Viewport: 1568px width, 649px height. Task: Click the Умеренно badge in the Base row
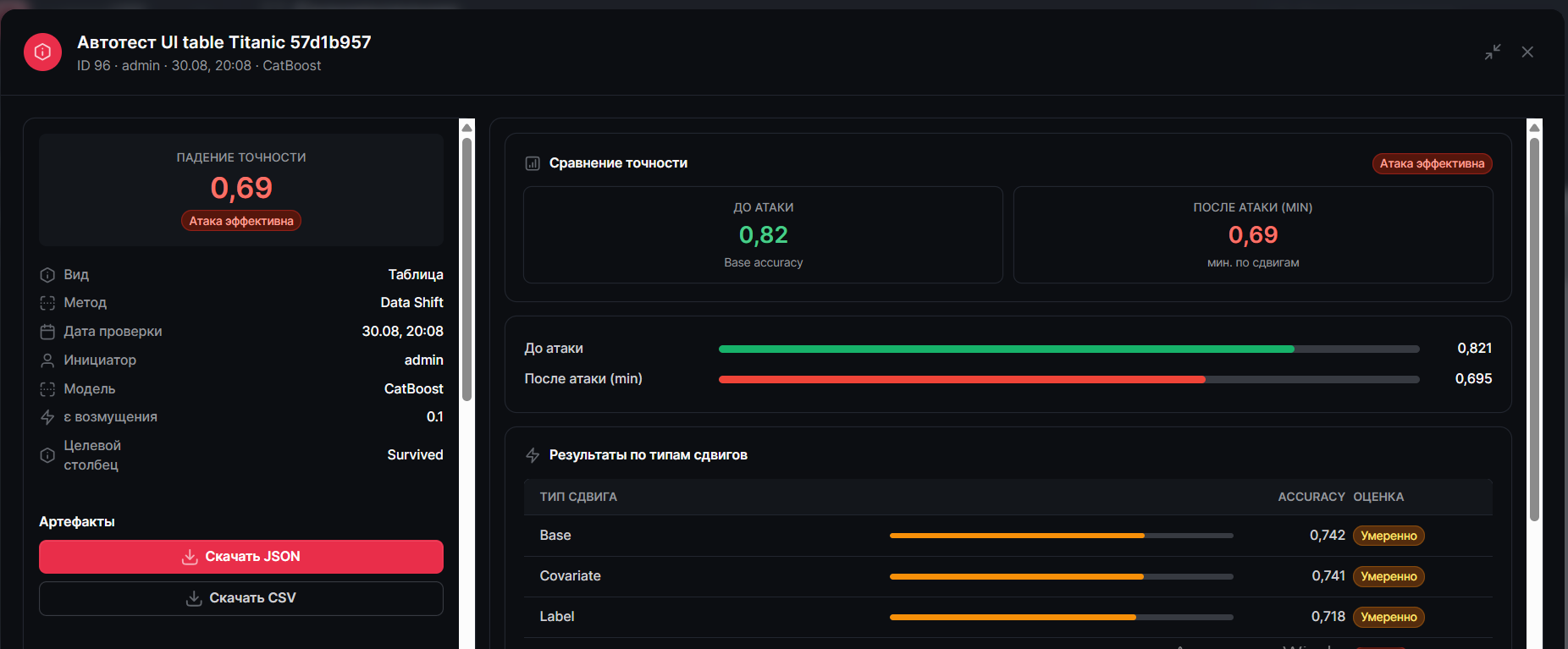tap(1389, 536)
